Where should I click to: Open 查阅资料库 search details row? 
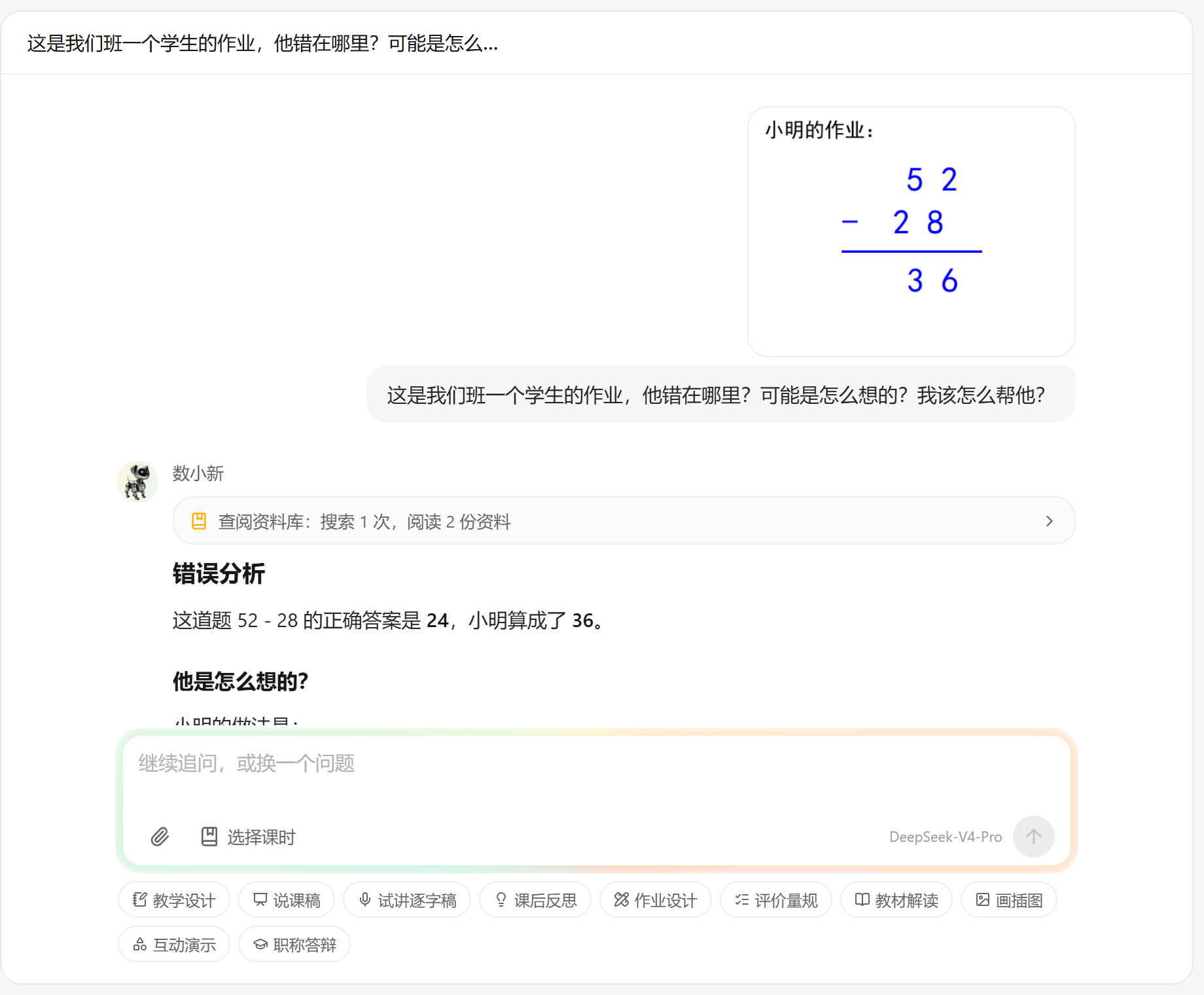point(624,521)
